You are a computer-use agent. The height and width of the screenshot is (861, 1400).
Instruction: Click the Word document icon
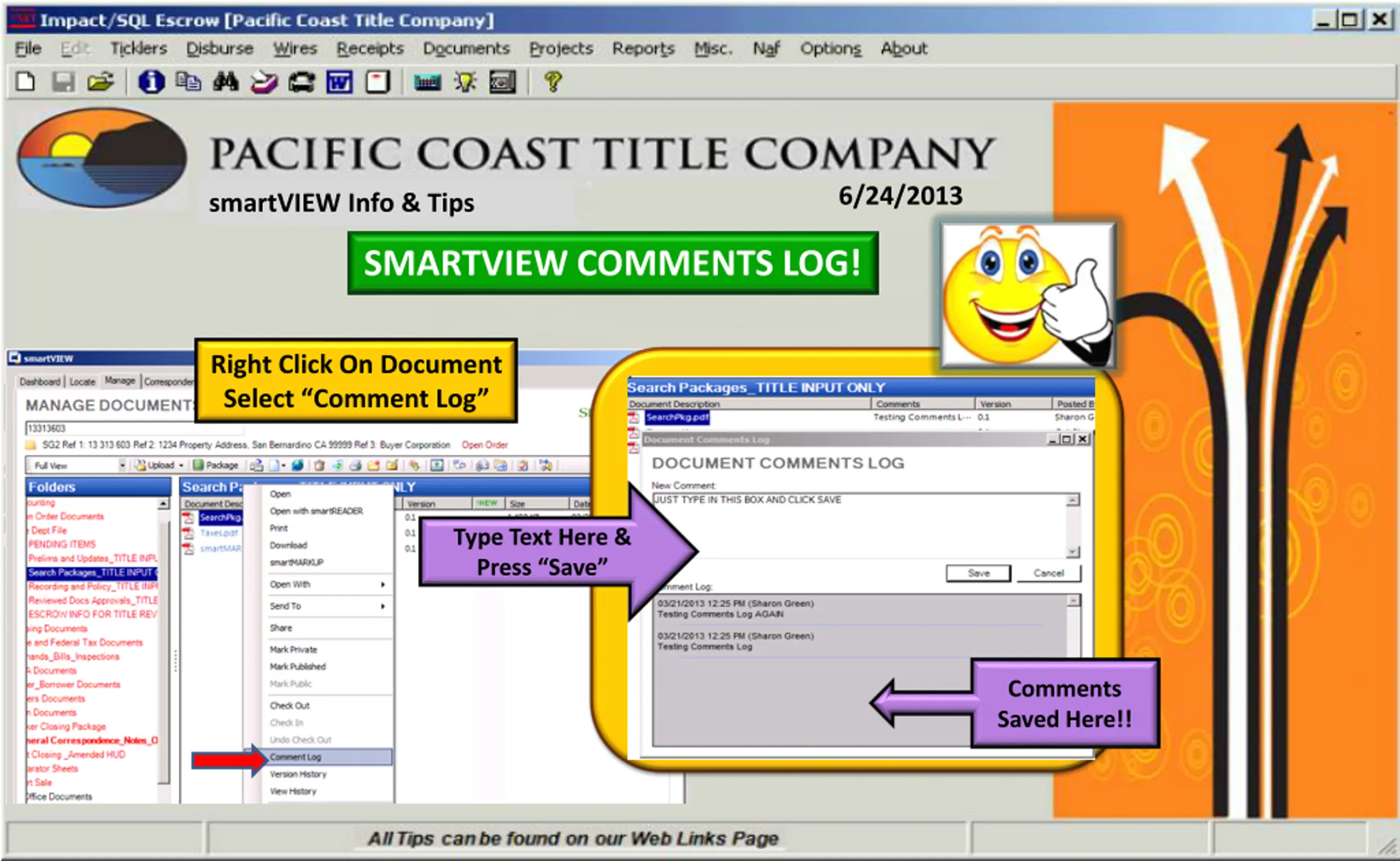click(x=340, y=82)
